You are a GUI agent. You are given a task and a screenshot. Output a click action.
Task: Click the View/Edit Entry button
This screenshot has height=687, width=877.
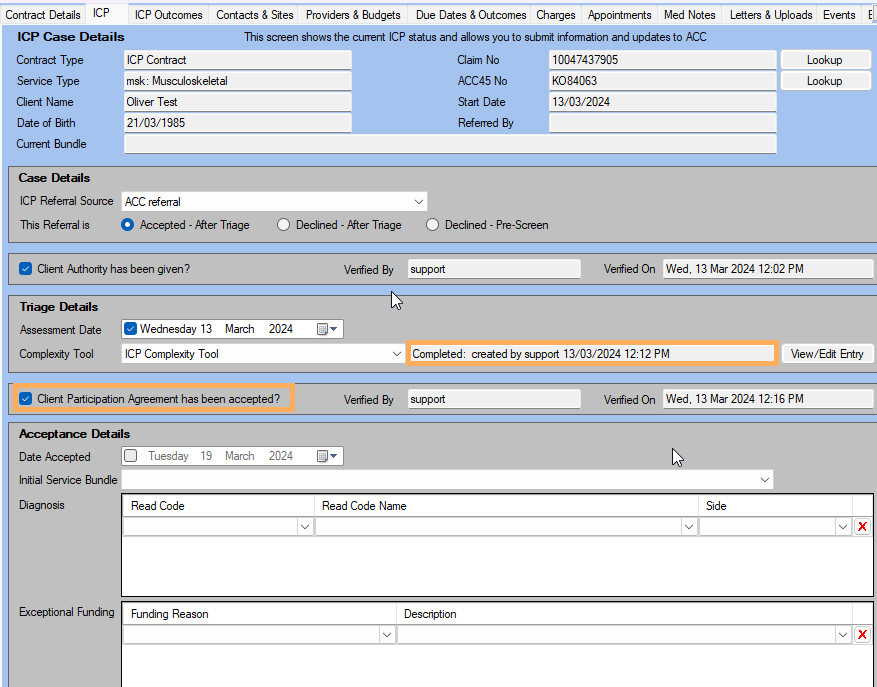[x=827, y=354]
